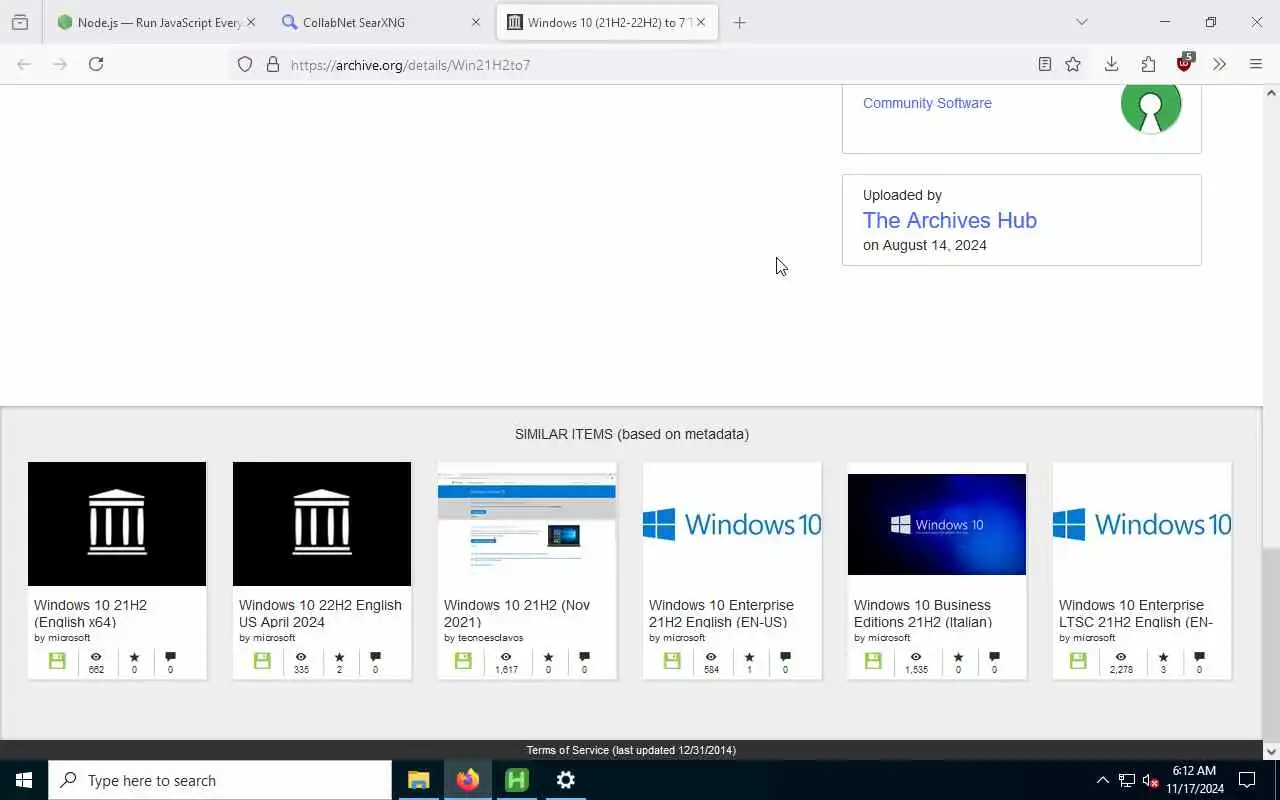Open the Firefox application menu
This screenshot has width=1280, height=800.
1256,64
